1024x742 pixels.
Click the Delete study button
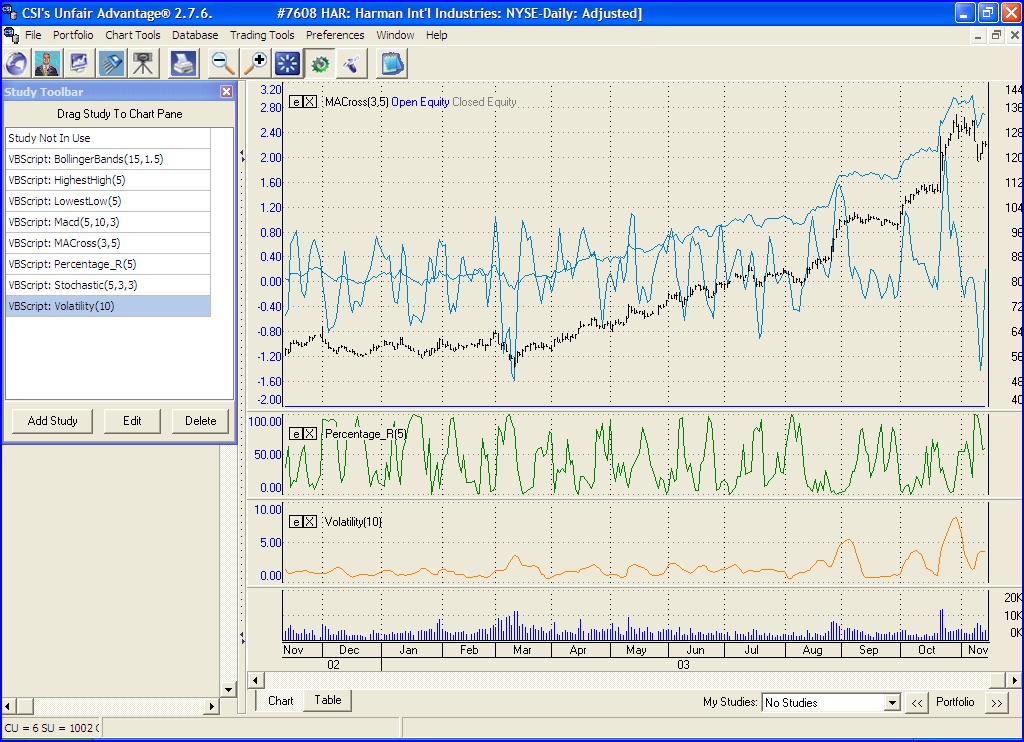(200, 421)
